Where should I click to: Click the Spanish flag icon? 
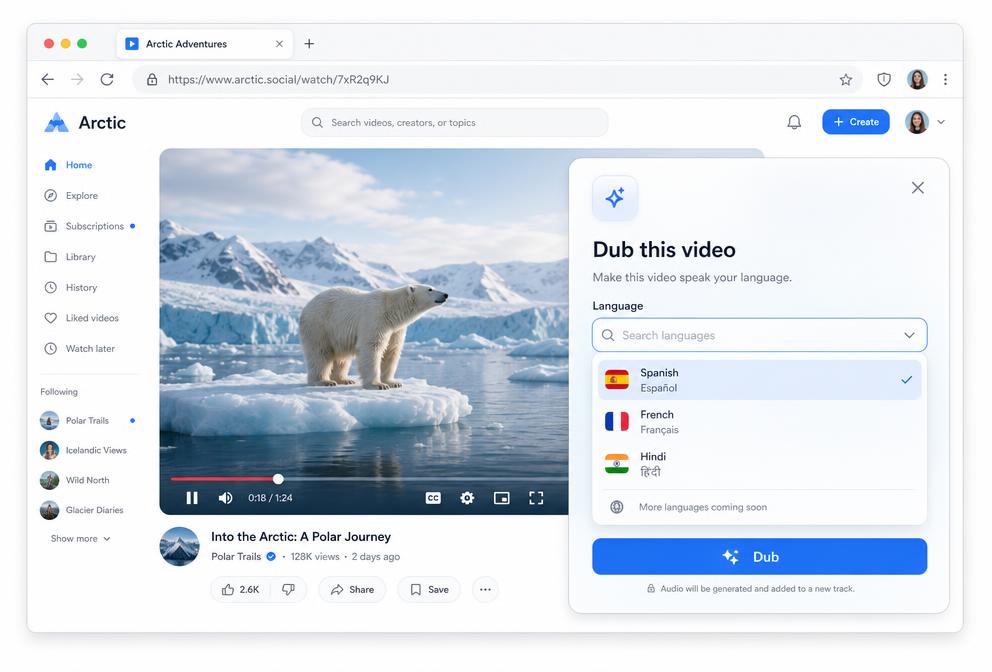pos(616,380)
